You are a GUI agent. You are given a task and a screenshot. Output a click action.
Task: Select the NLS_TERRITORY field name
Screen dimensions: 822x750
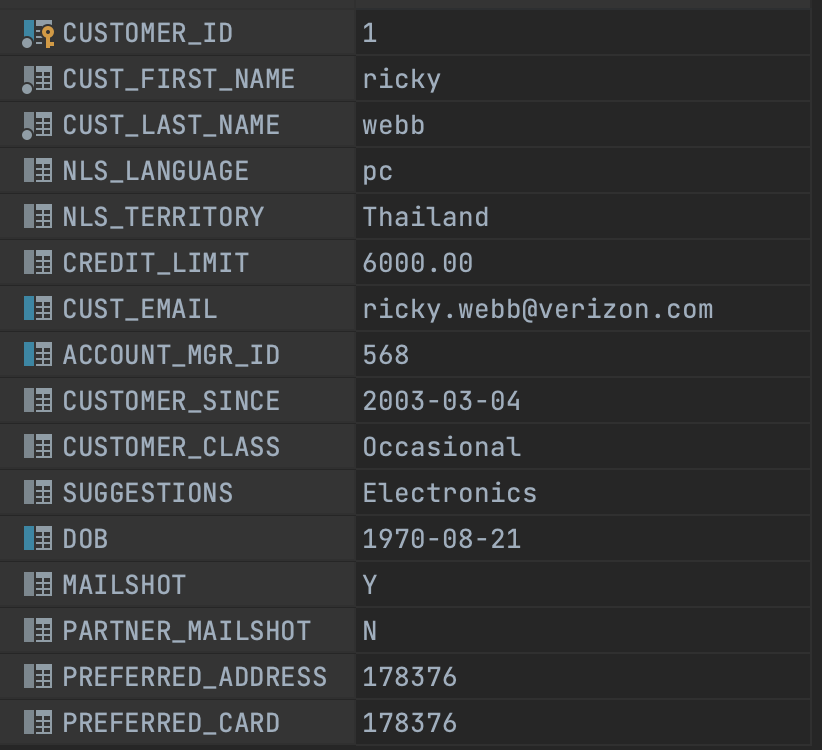[164, 217]
